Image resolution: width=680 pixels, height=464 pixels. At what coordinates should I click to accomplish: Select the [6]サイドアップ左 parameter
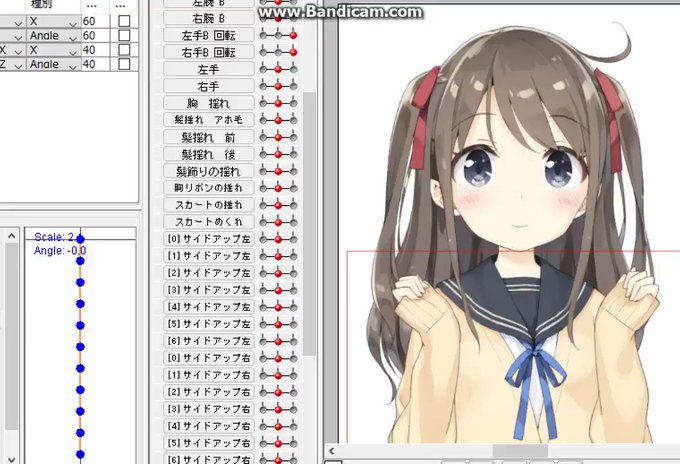(209, 340)
